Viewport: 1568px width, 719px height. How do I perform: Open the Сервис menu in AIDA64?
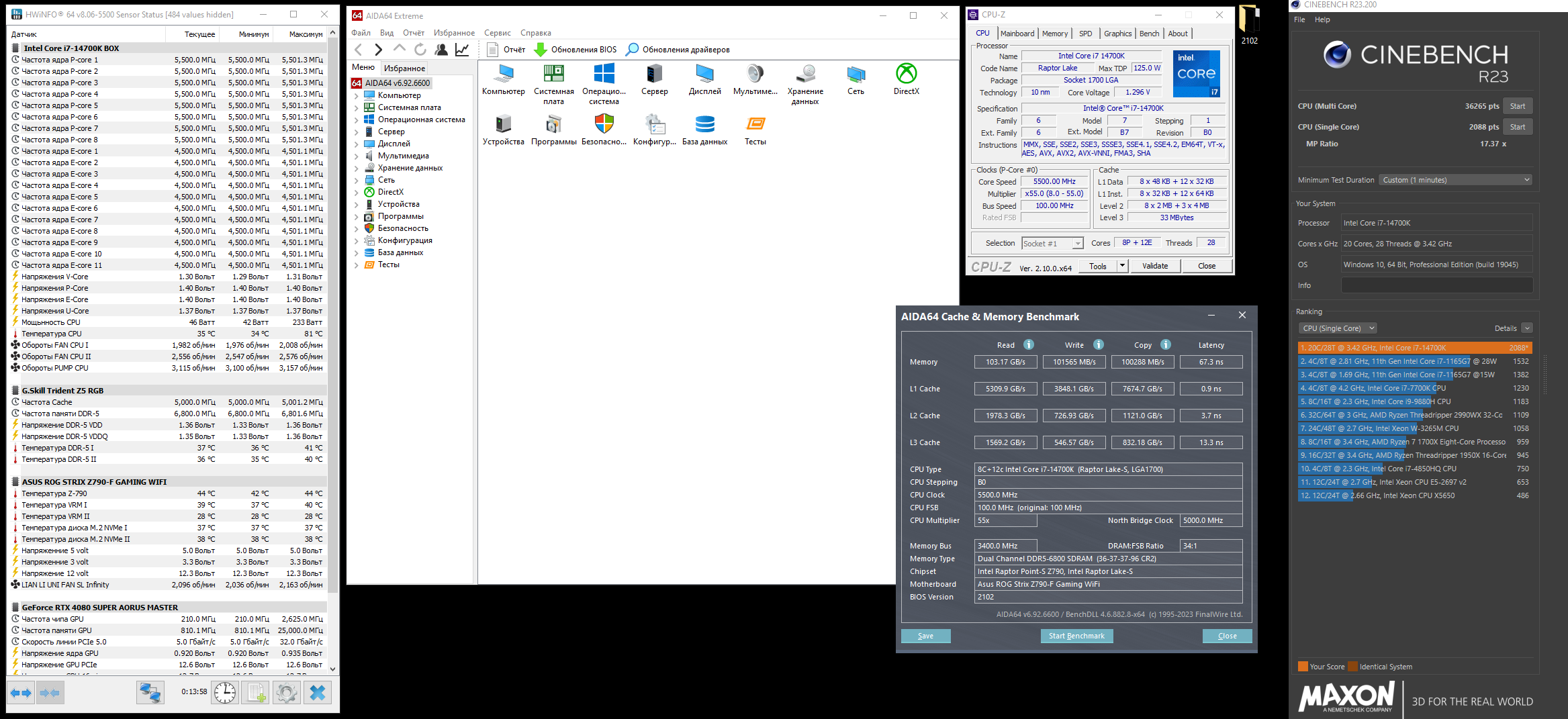pyautogui.click(x=498, y=33)
